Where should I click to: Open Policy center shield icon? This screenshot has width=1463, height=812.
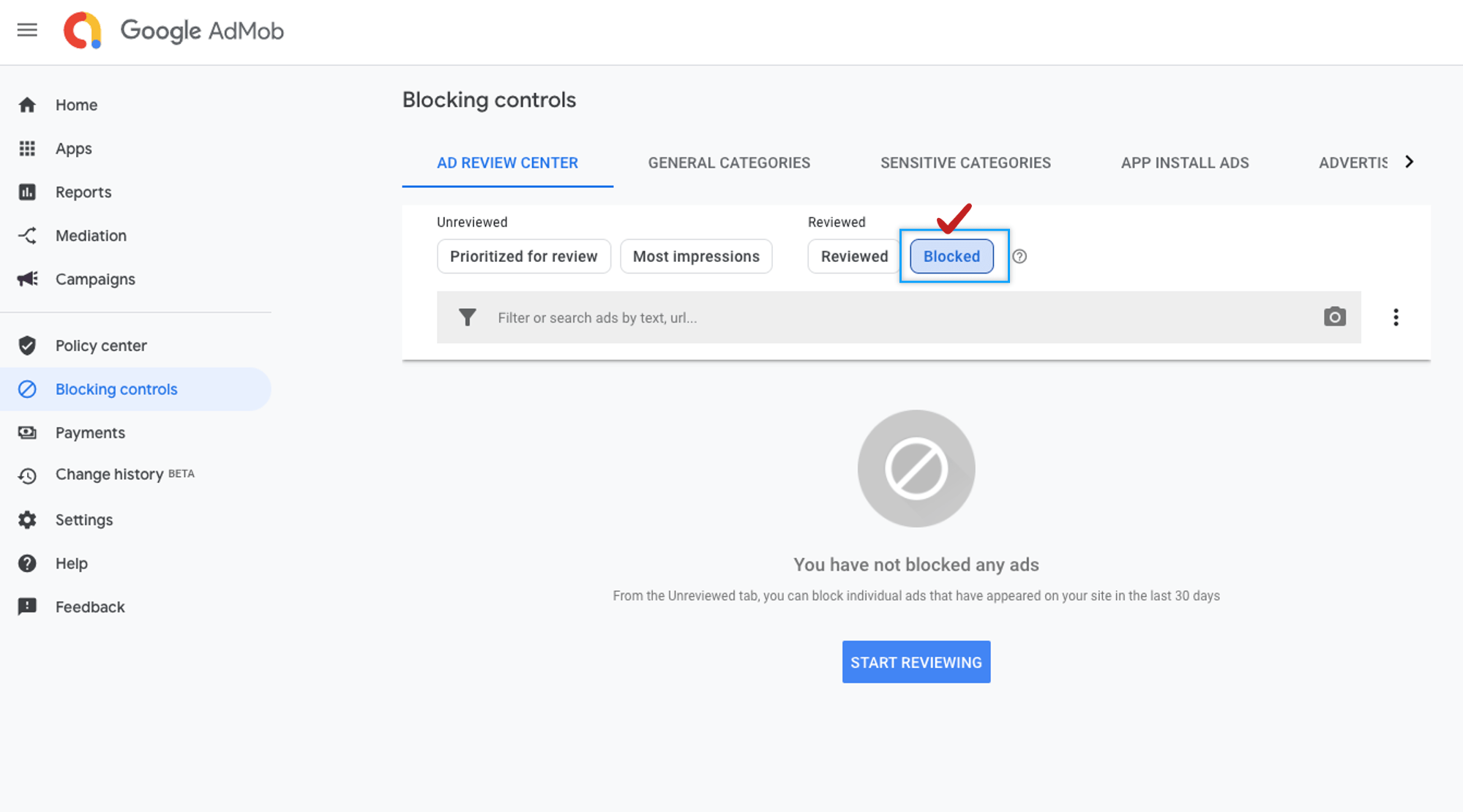coord(27,345)
